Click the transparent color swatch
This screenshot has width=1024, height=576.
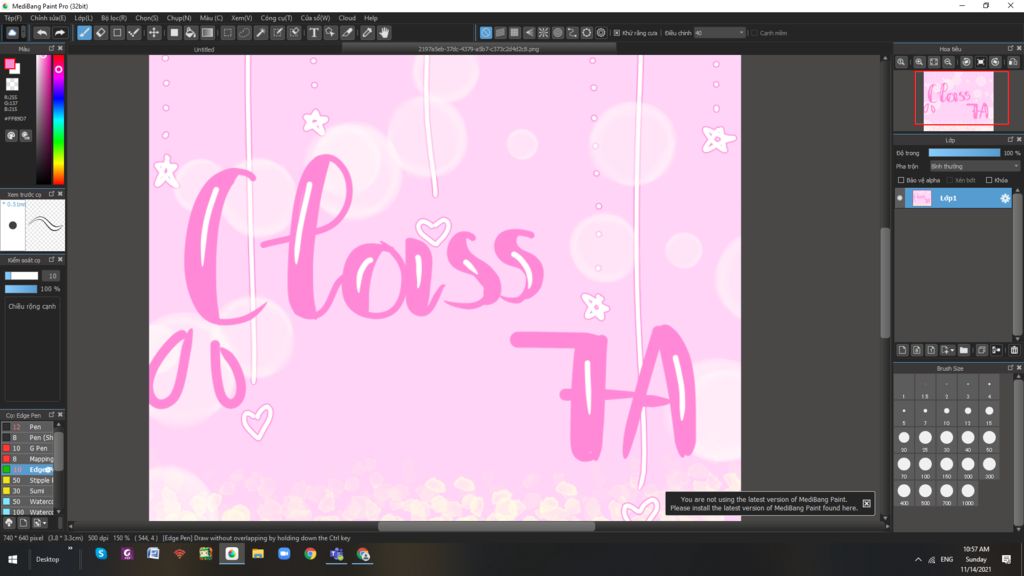tap(12, 84)
